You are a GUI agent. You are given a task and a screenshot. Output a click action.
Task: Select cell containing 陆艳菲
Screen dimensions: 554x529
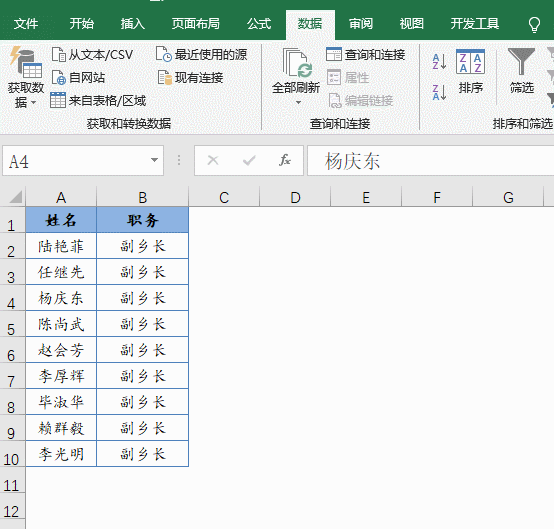tap(61, 246)
